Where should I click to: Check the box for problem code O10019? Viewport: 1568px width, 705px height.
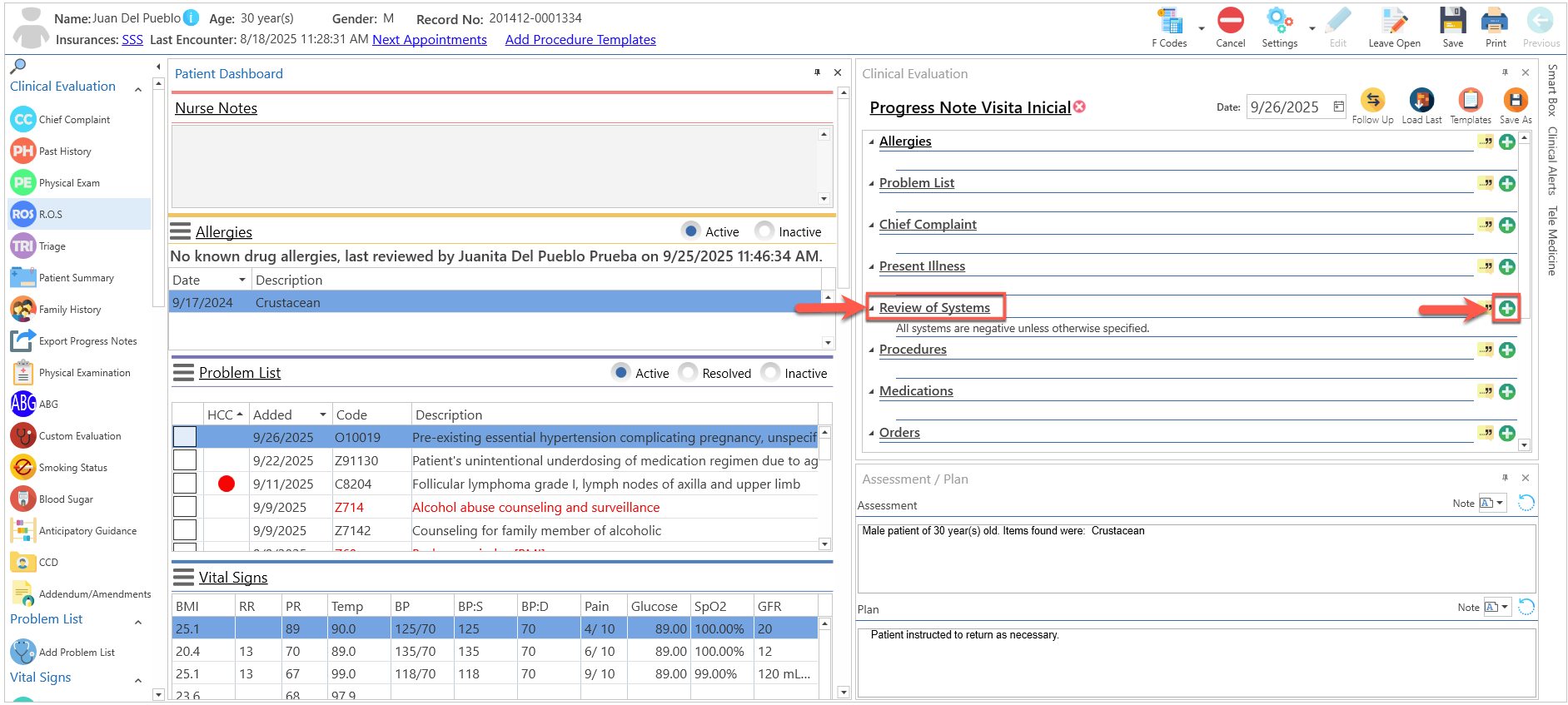tap(185, 437)
